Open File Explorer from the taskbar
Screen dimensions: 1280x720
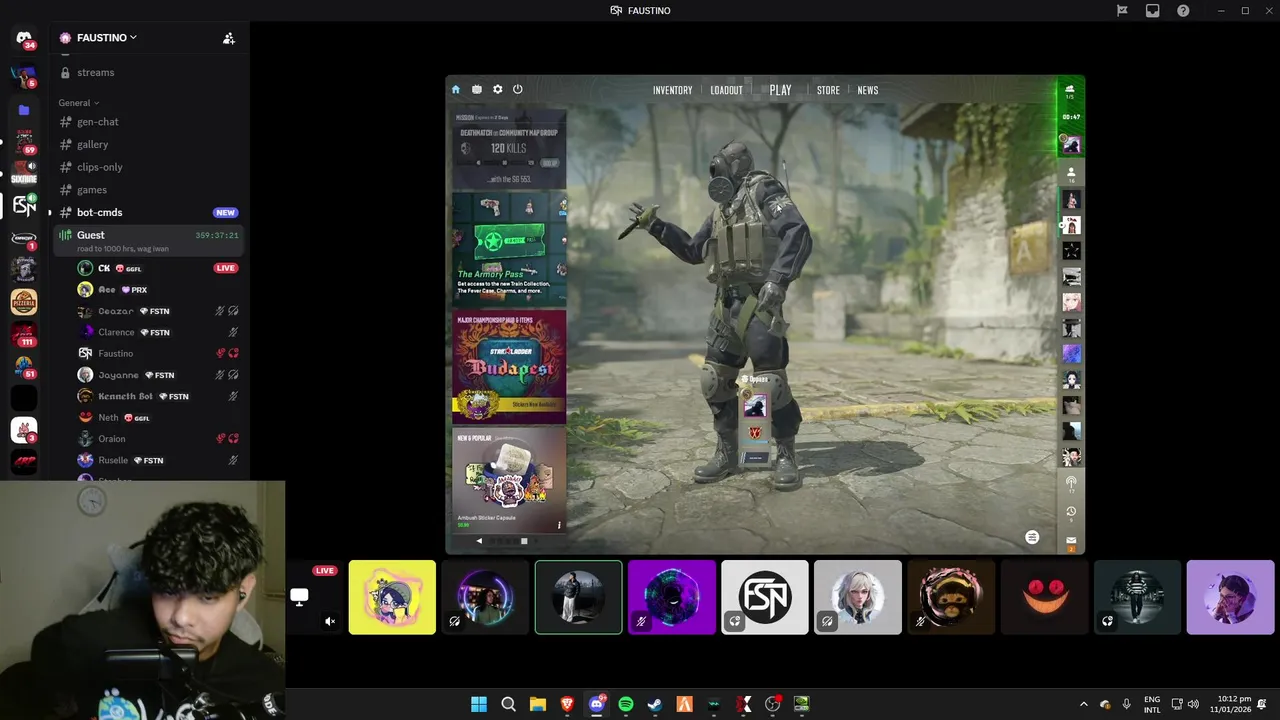(538, 704)
